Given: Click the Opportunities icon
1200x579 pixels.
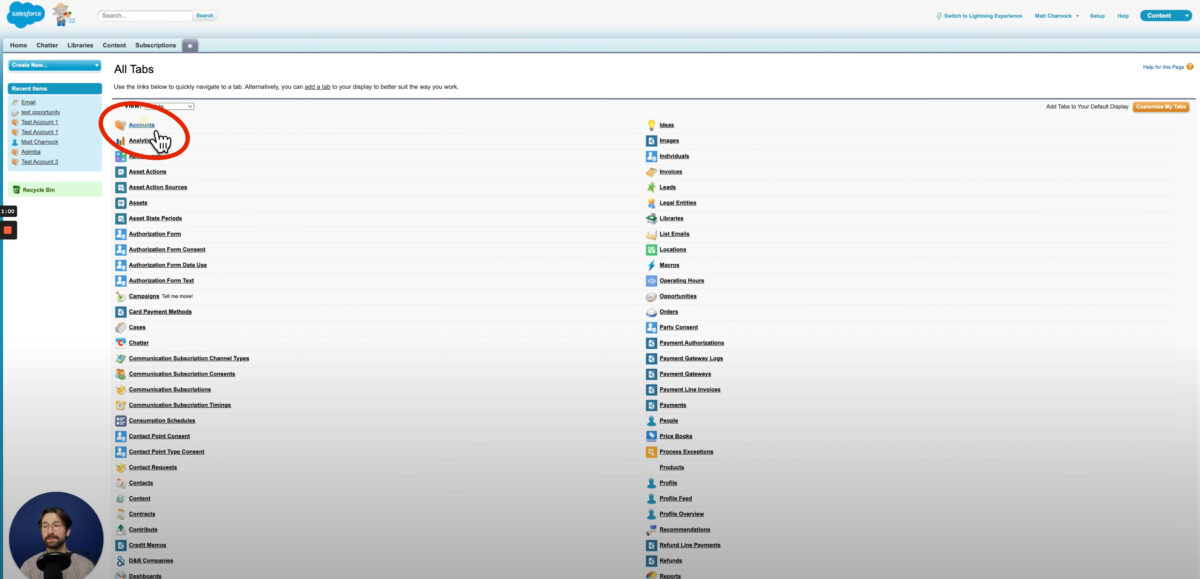Looking at the screenshot, I should tap(651, 296).
